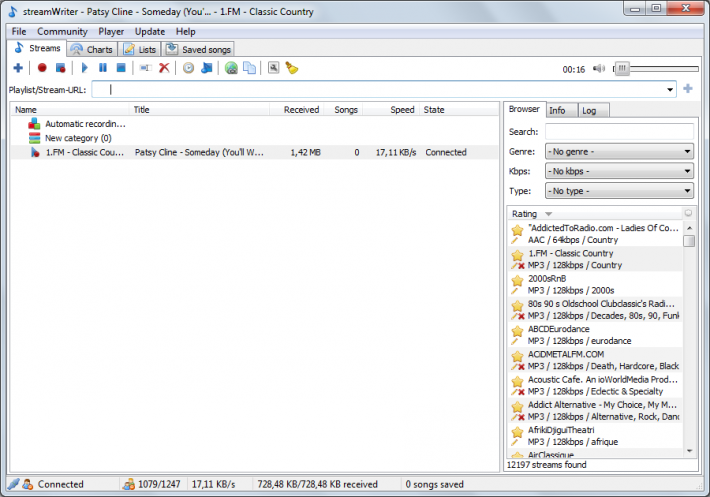Start recording with the red circle icon
Image resolution: width=710 pixels, height=497 pixels.
42,68
